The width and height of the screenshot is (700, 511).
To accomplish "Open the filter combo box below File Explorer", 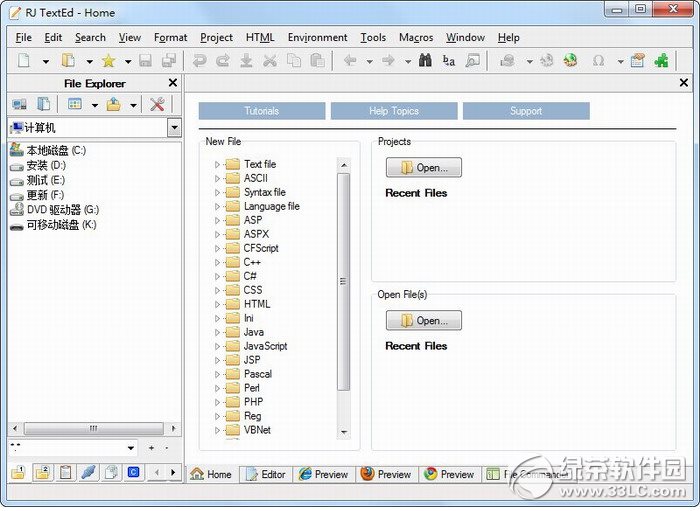I will [131, 448].
